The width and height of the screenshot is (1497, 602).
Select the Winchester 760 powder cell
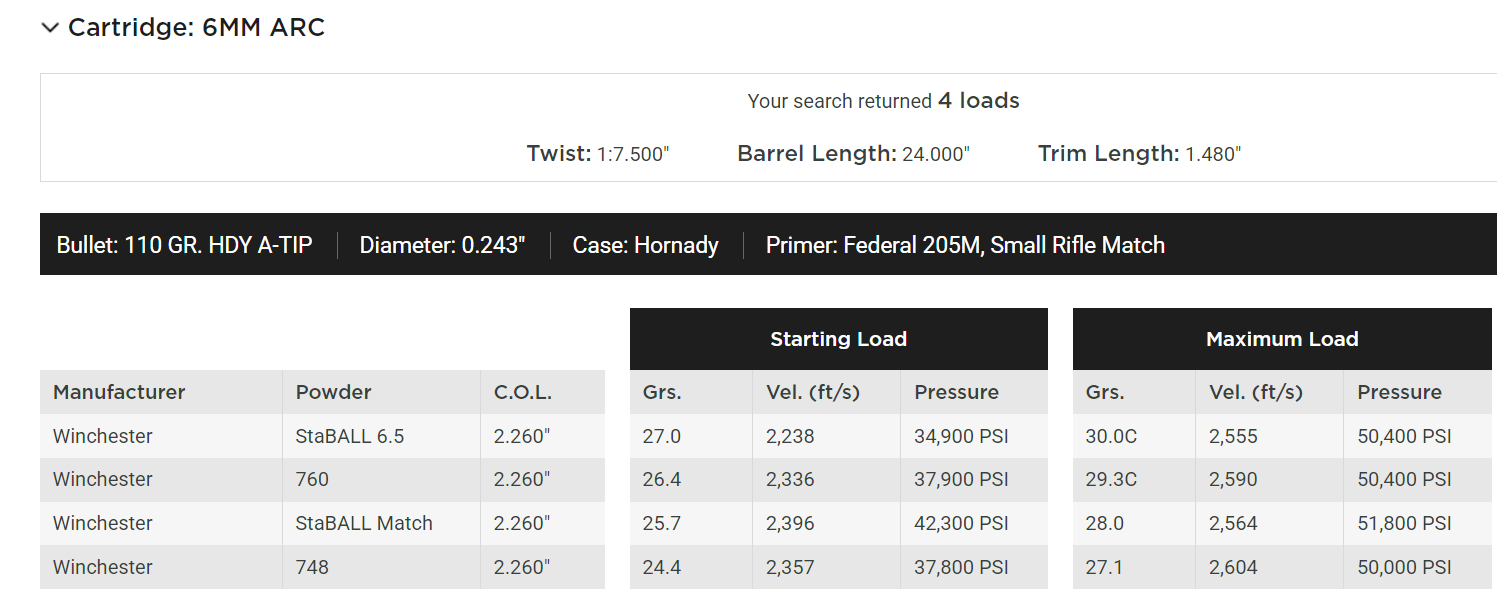point(312,479)
